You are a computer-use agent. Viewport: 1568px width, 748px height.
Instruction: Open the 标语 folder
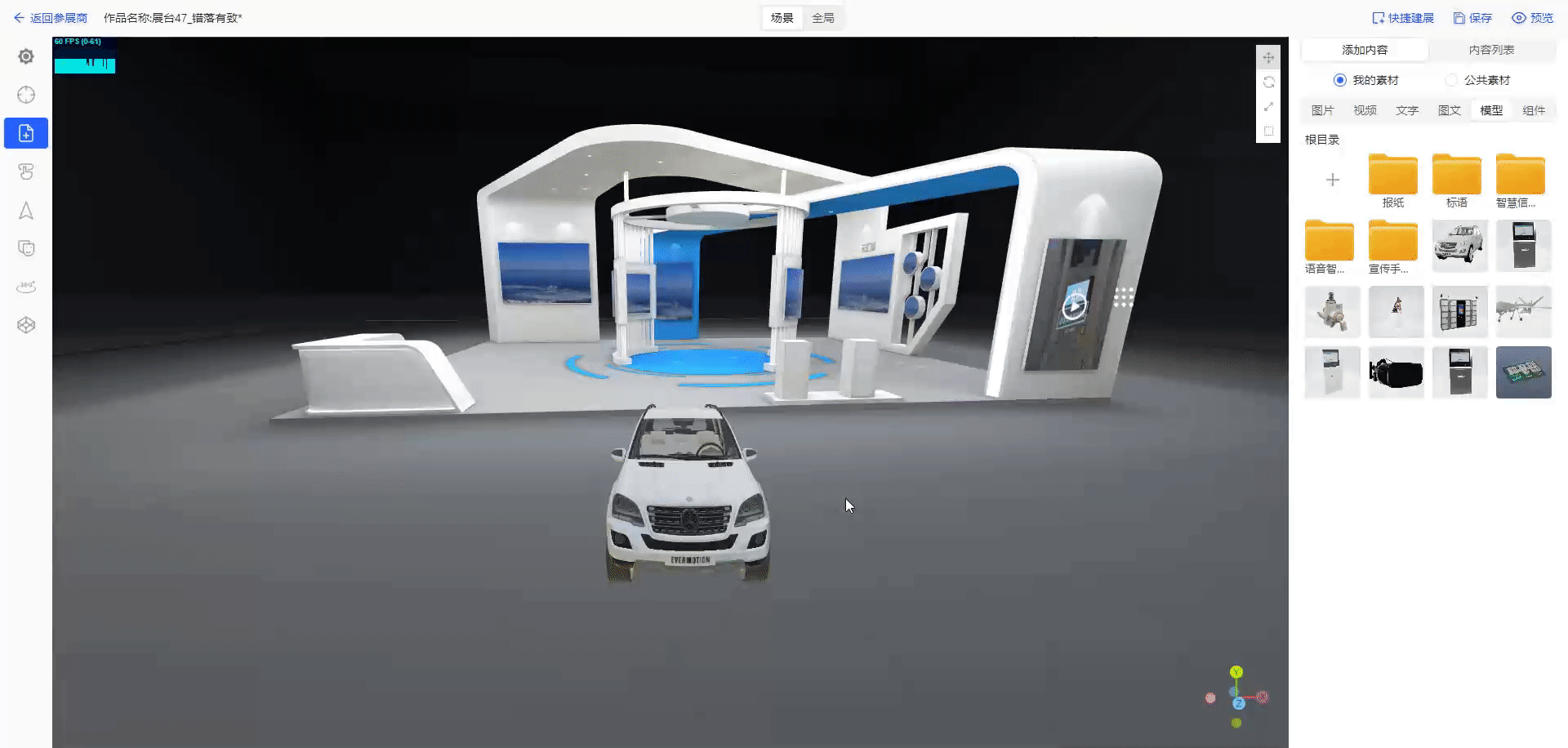pos(1456,175)
